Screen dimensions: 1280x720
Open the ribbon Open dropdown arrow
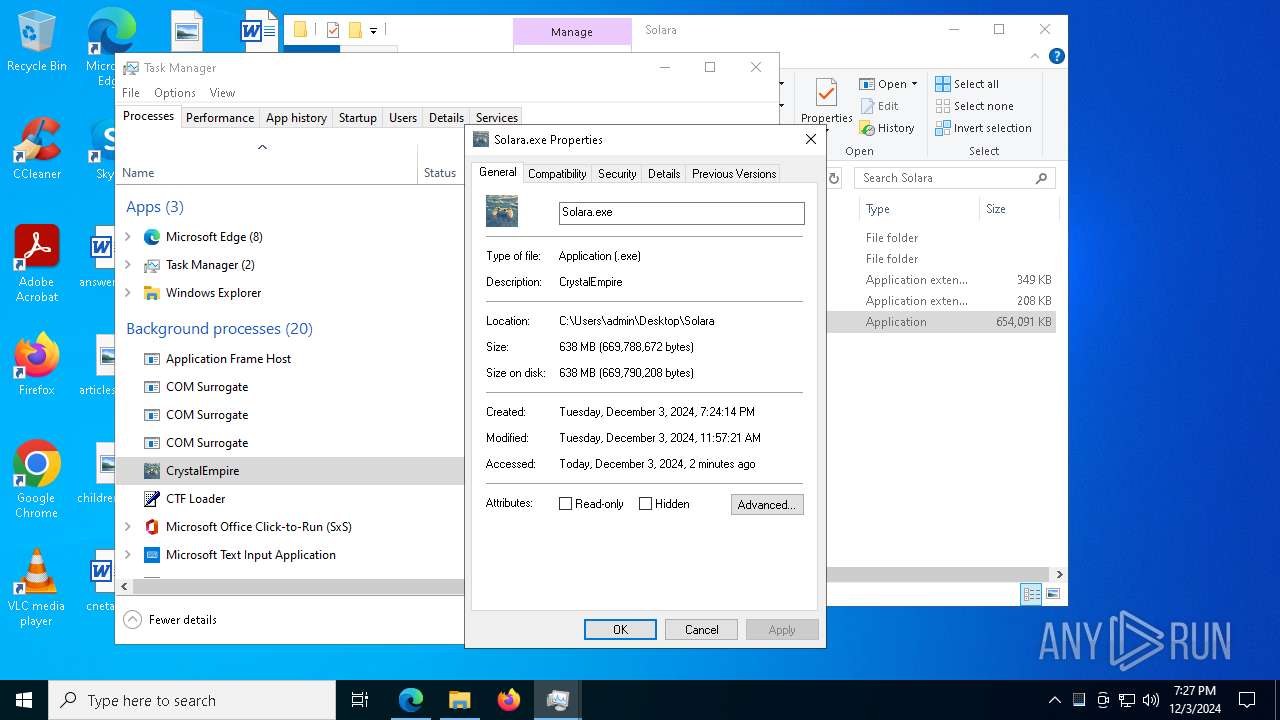(x=914, y=84)
